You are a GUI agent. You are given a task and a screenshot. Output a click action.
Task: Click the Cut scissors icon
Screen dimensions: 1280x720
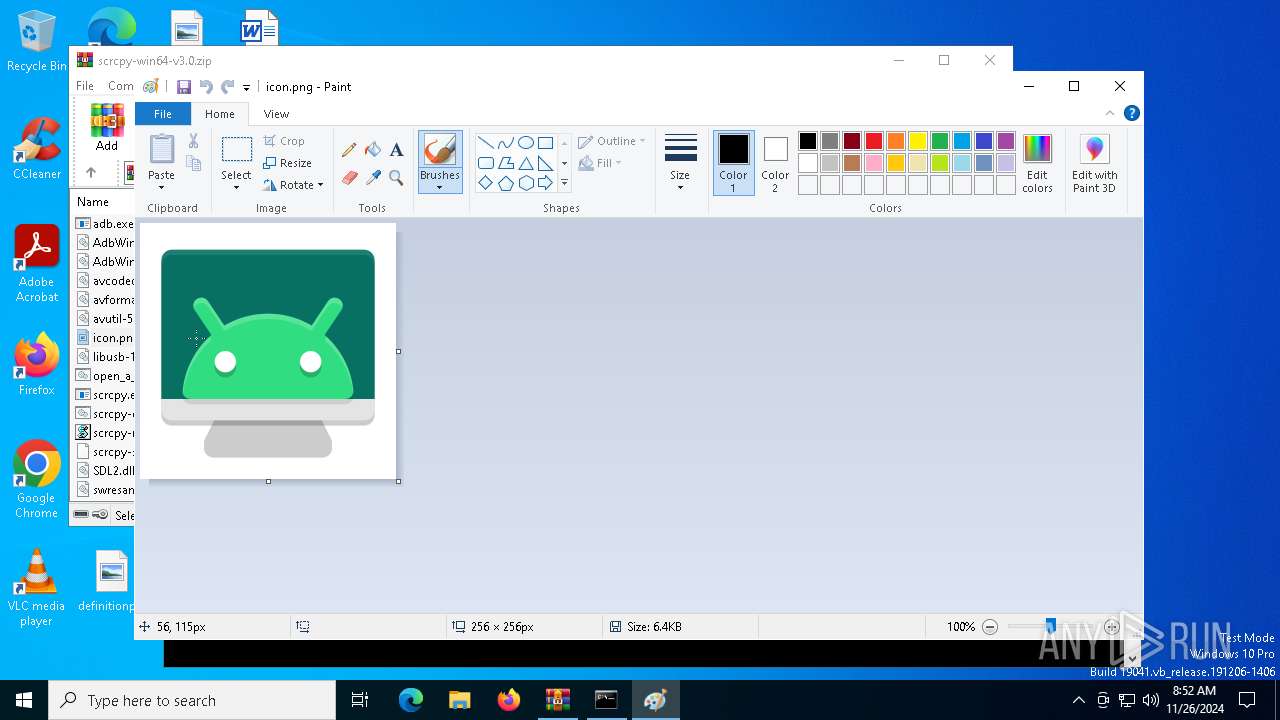pos(193,142)
